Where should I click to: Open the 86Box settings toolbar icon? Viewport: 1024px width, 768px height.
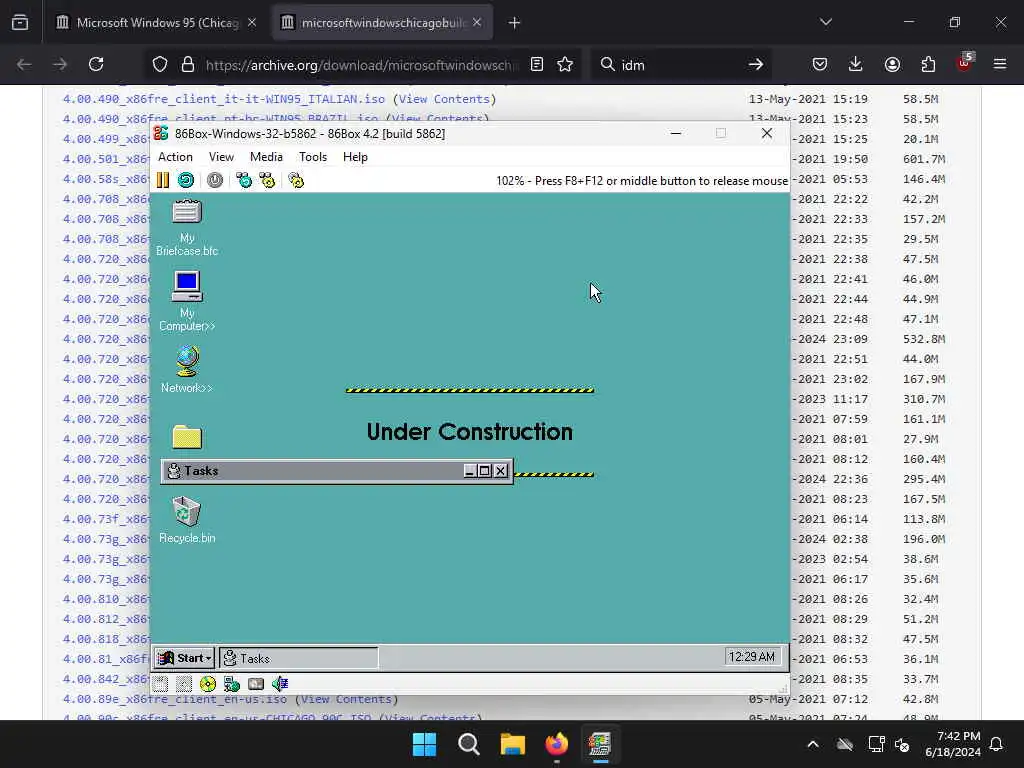coord(296,180)
